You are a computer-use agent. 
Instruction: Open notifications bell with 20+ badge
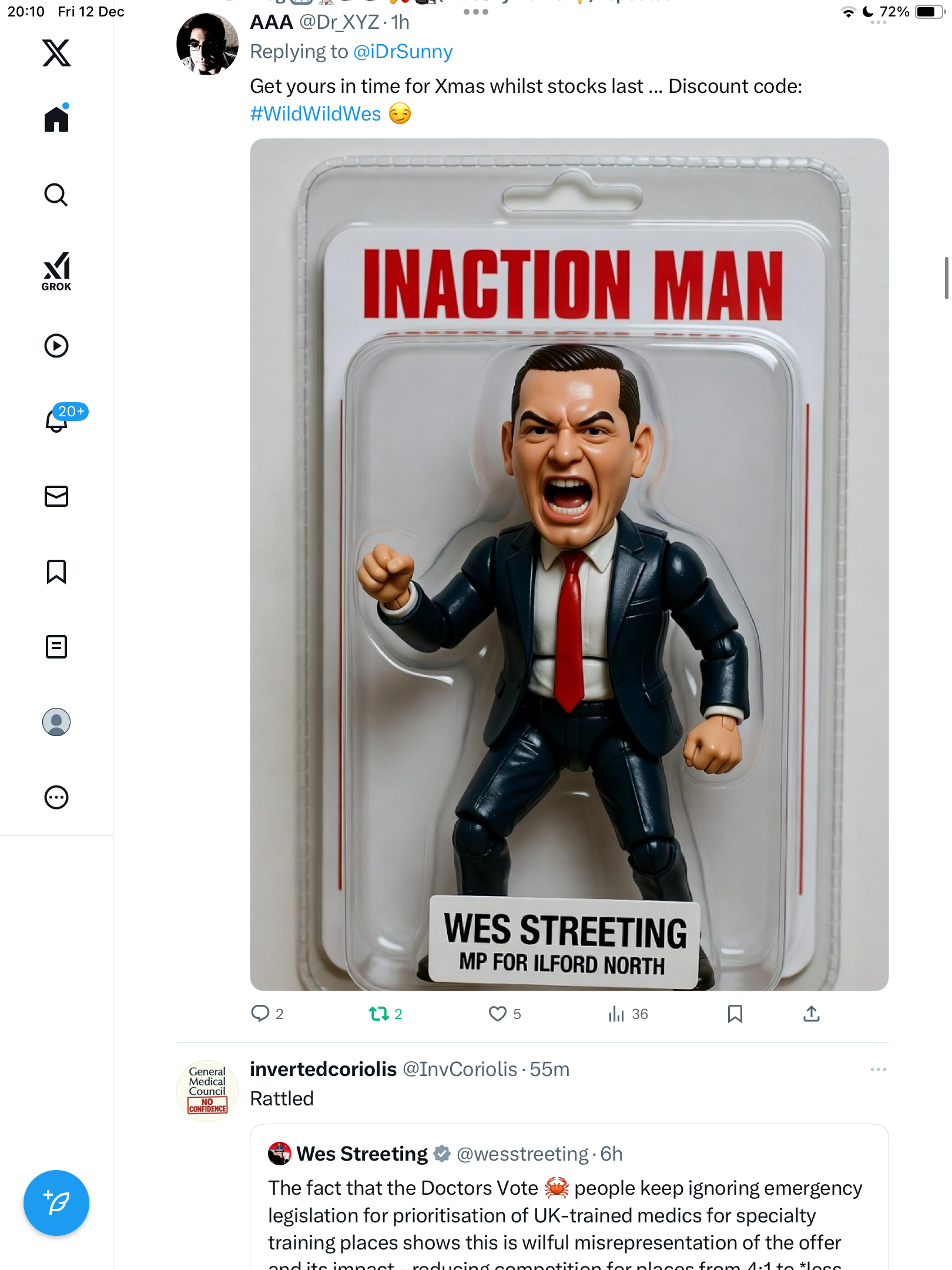coord(58,420)
